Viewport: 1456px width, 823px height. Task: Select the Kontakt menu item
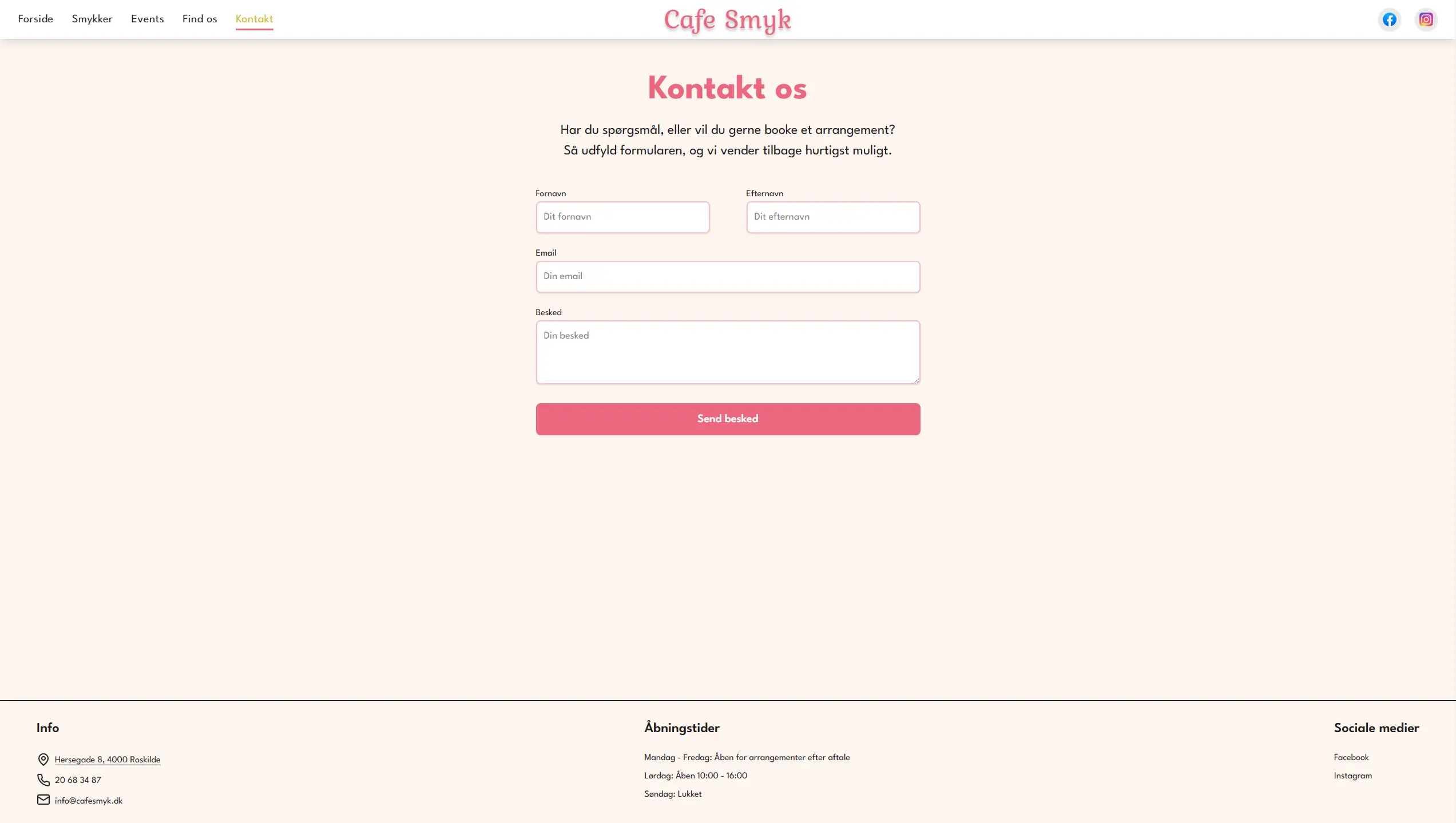click(x=254, y=19)
